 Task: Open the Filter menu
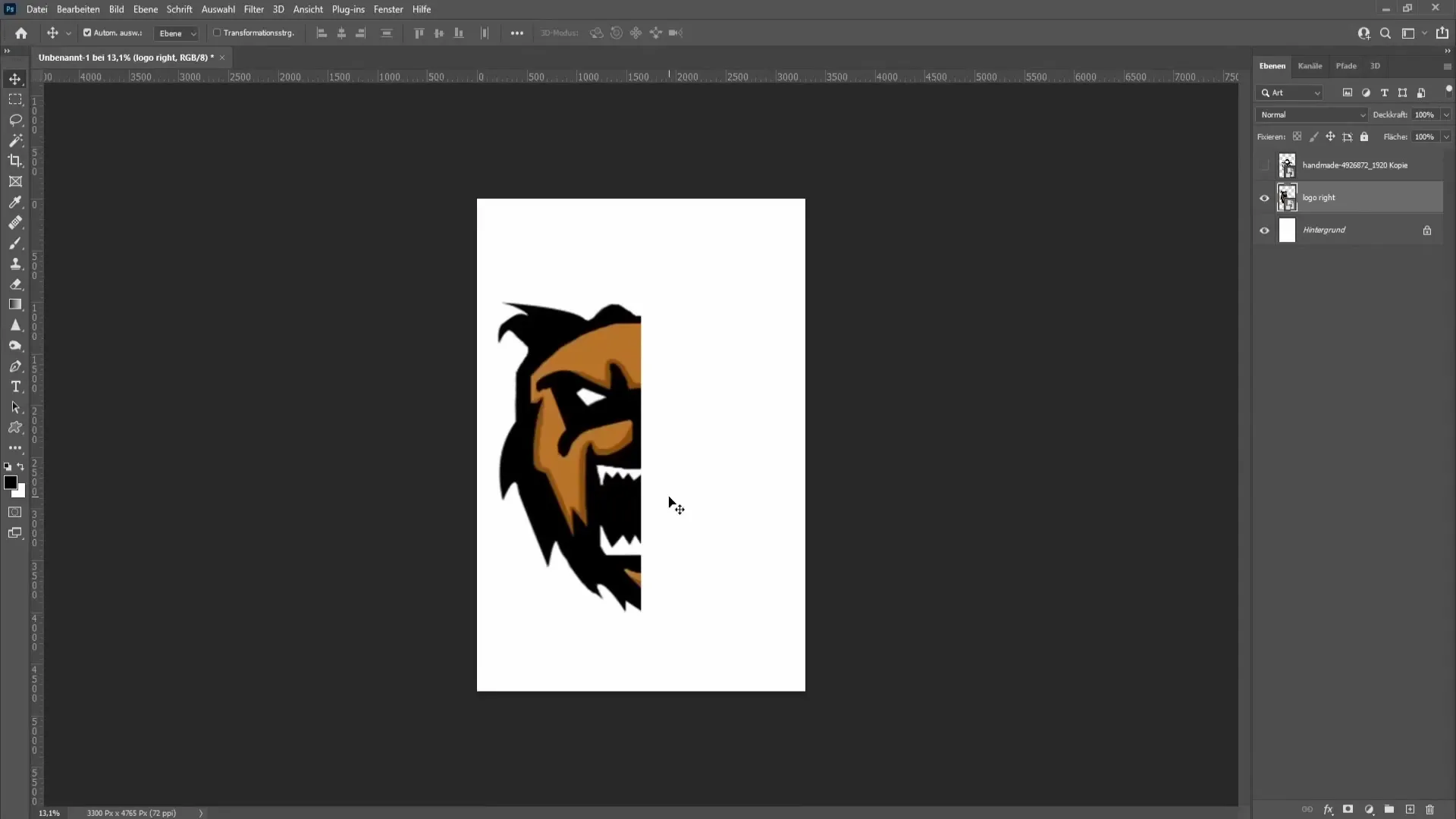click(253, 9)
